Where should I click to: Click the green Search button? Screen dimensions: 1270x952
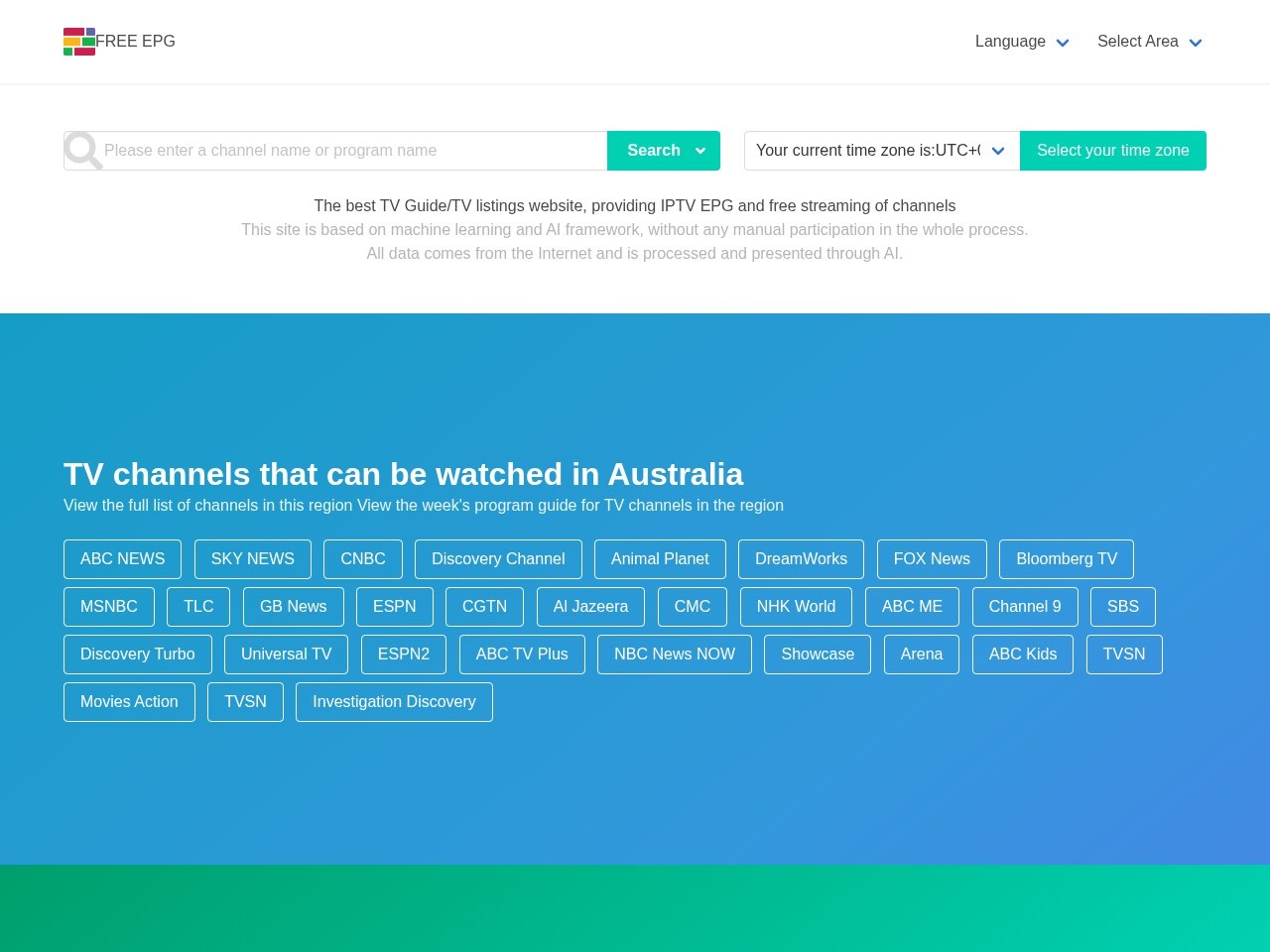pyautogui.click(x=664, y=151)
